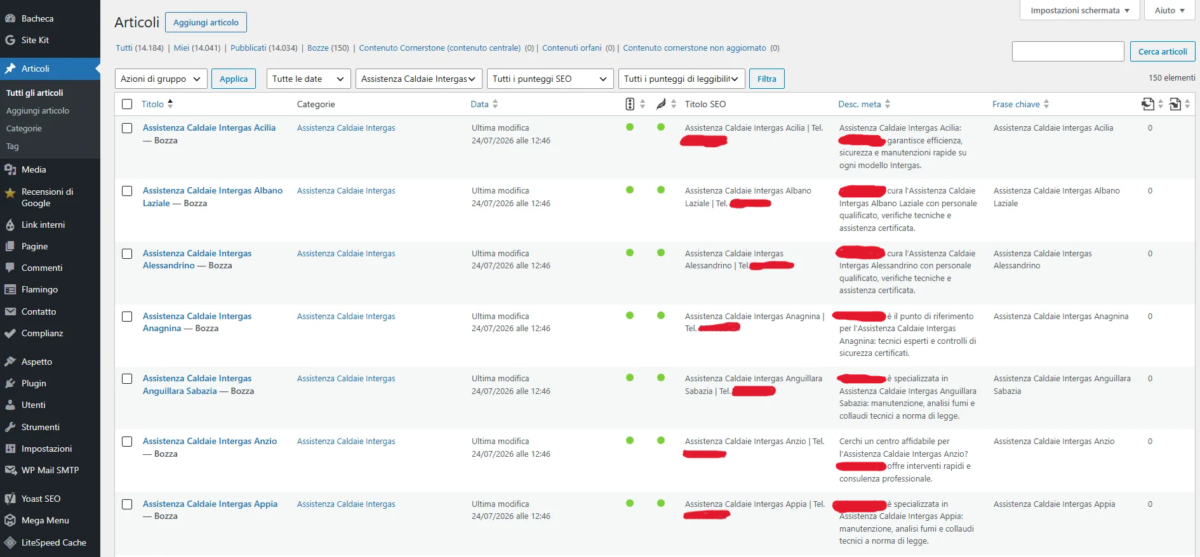1200x557 pixels.
Task: Open the Media sidebar icon
Action: [10, 170]
